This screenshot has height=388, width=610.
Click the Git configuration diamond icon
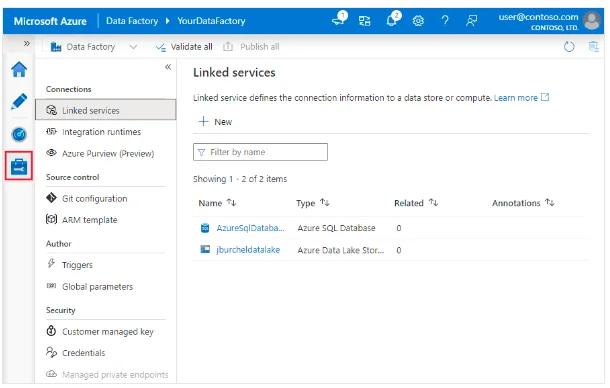pyautogui.click(x=51, y=198)
